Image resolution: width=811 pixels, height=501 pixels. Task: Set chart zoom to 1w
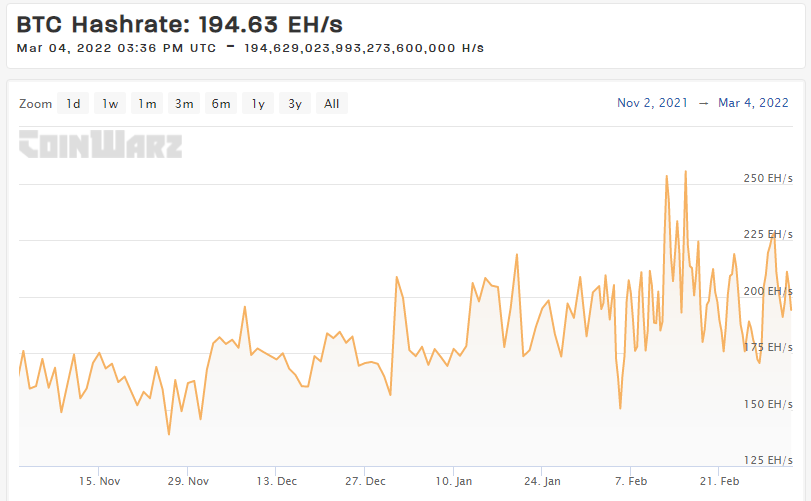(x=110, y=103)
